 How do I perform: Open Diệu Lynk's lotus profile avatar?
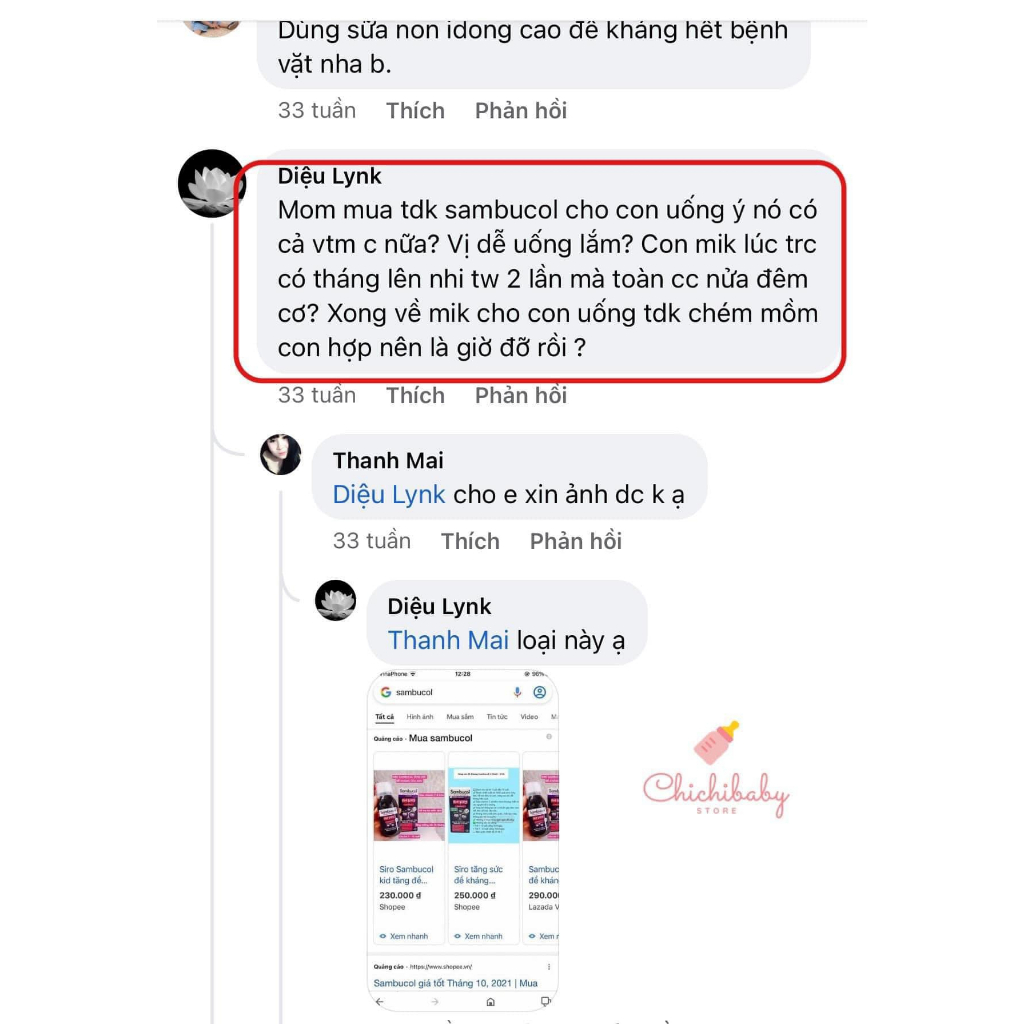[212, 184]
